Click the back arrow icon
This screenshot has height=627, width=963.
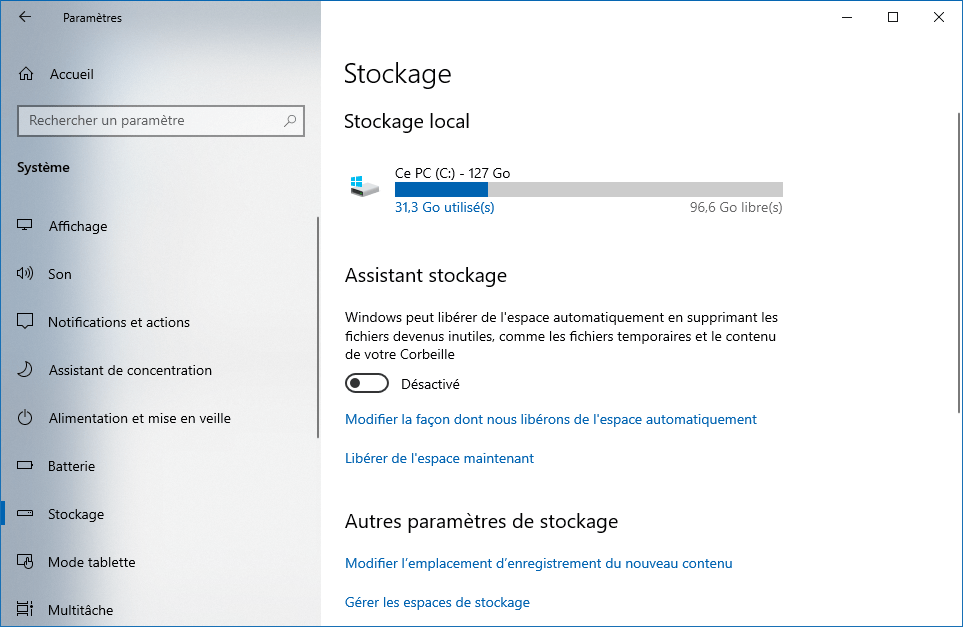tap(25, 17)
